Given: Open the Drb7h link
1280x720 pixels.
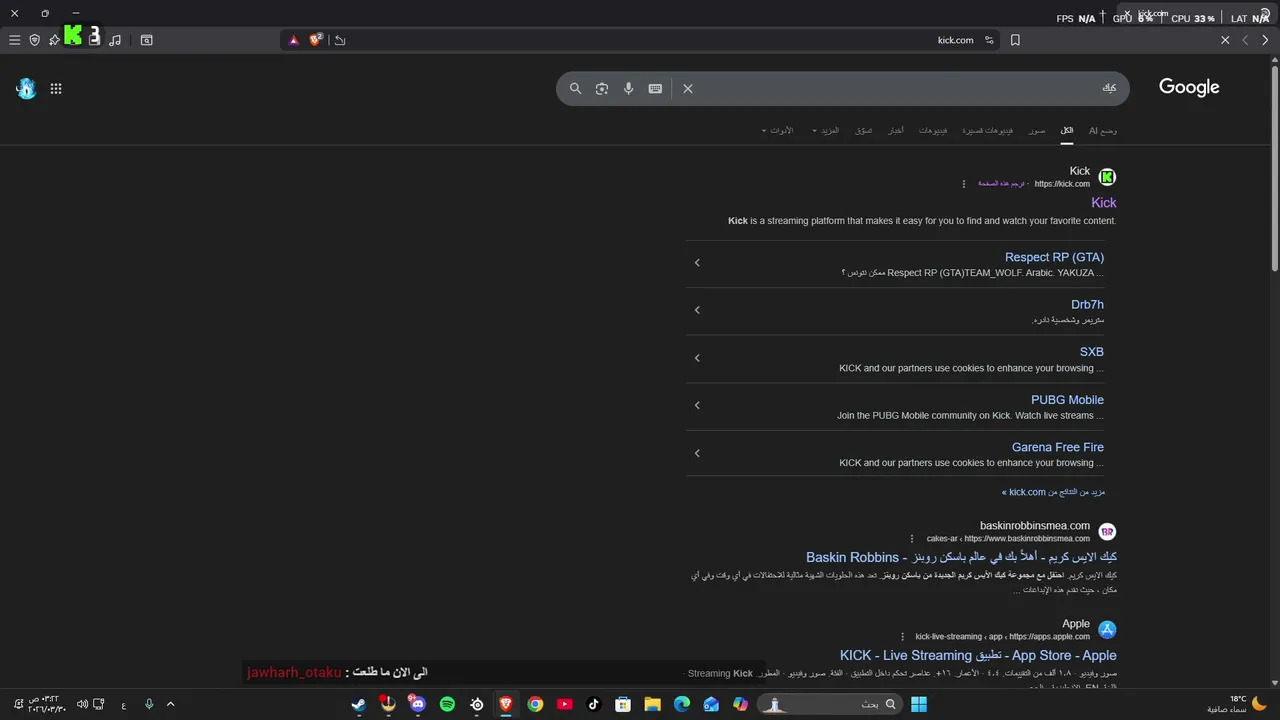Looking at the screenshot, I should coord(1087,305).
